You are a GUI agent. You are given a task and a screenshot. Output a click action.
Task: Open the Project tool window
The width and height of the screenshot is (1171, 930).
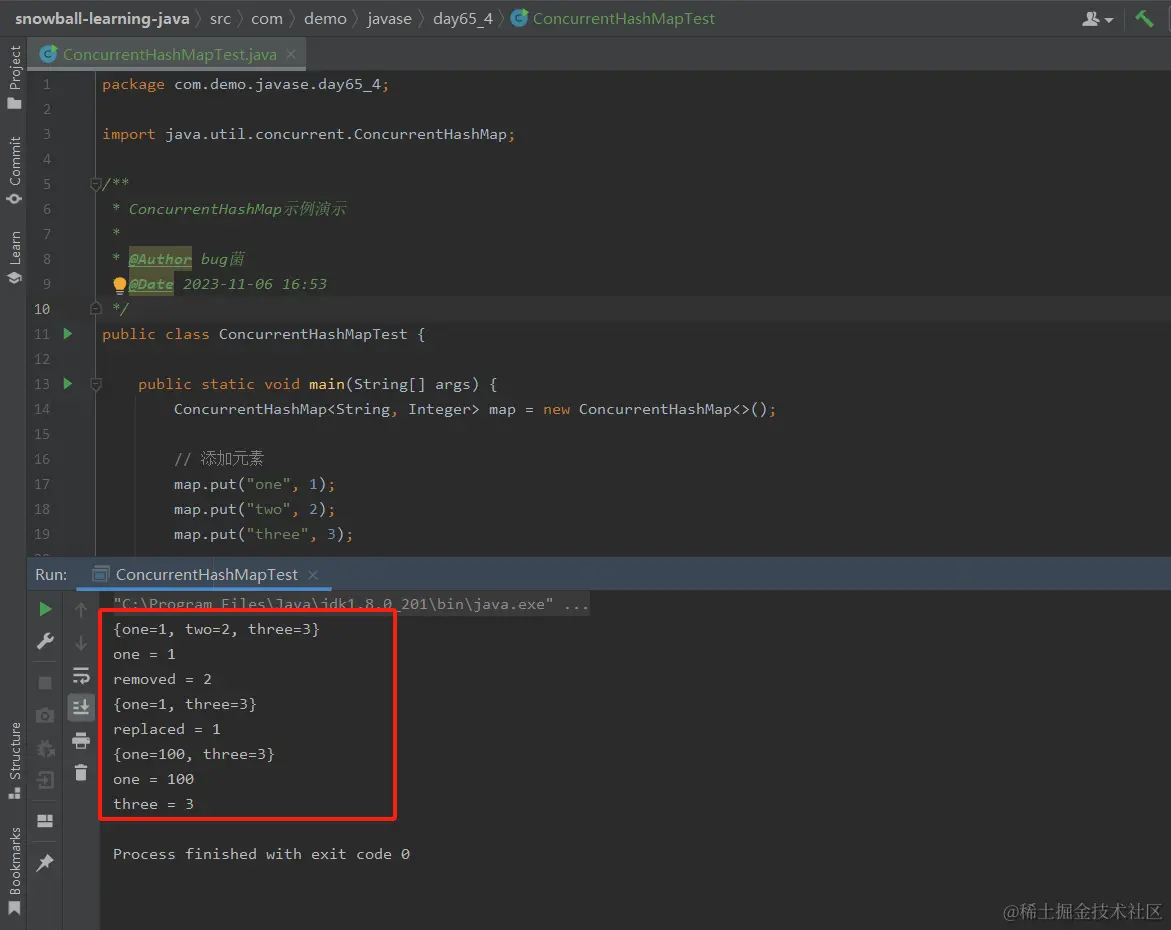(x=14, y=78)
